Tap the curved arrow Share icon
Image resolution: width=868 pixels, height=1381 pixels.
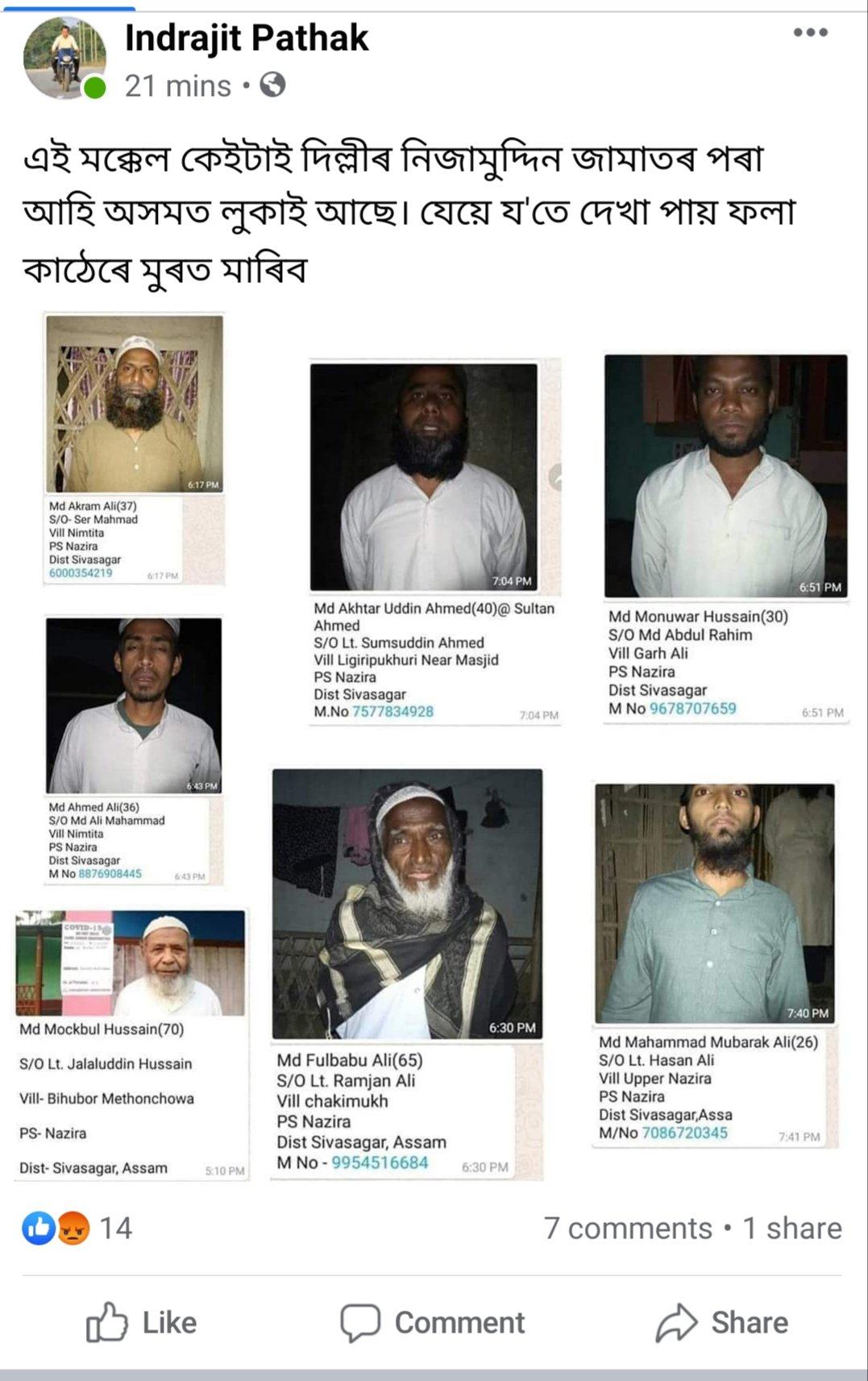point(676,1322)
